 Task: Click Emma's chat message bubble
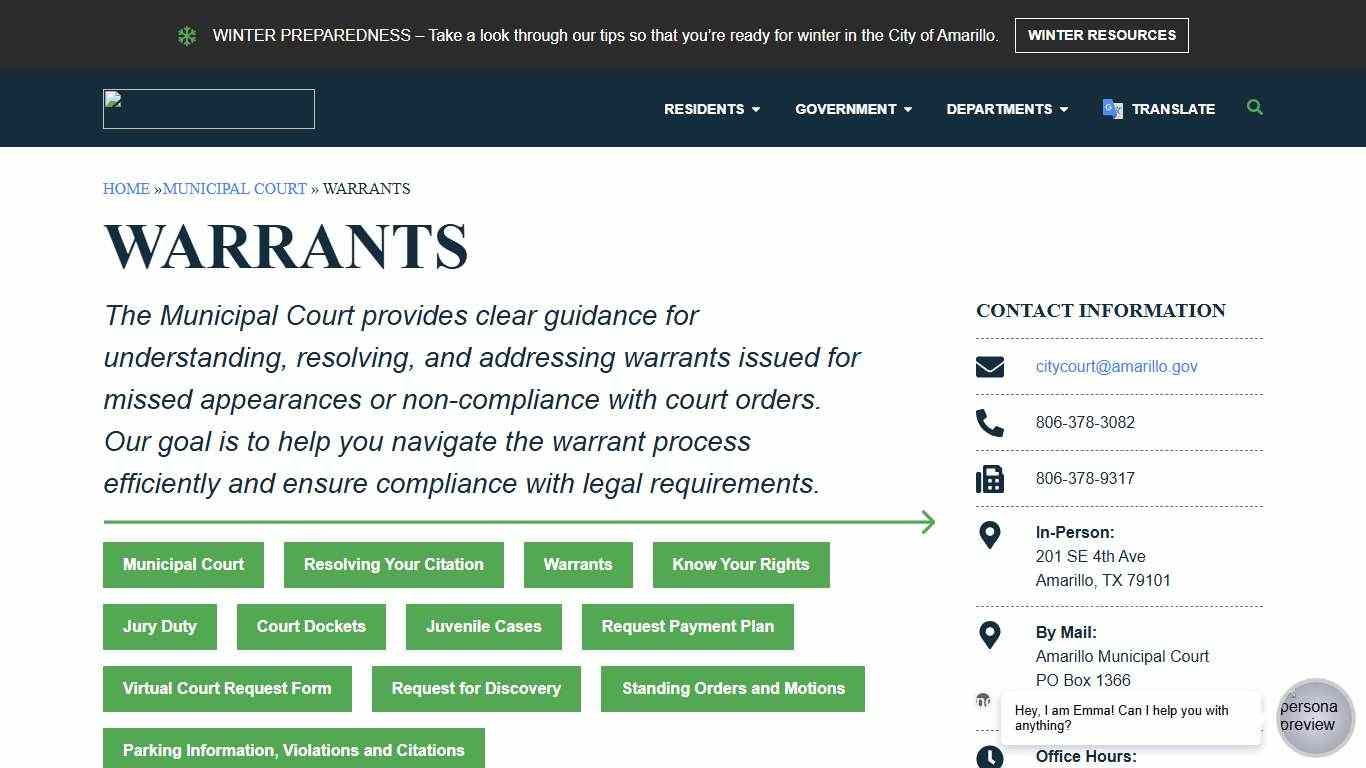click(x=1130, y=717)
